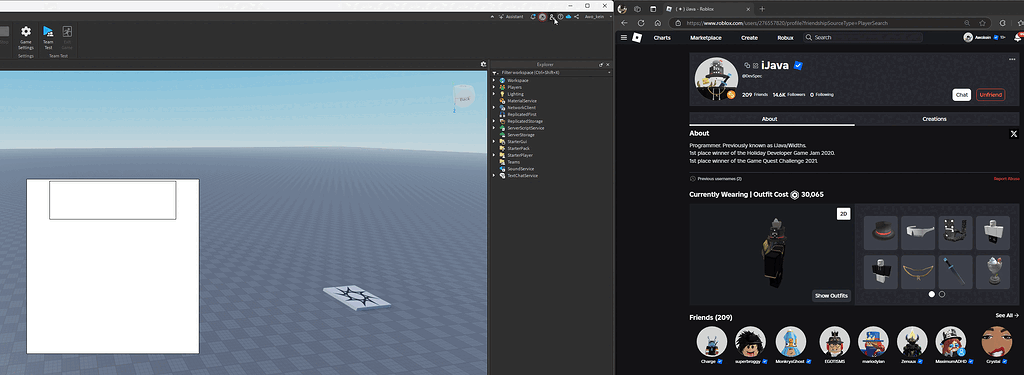Switch to the Creations tab

[x=935, y=119]
